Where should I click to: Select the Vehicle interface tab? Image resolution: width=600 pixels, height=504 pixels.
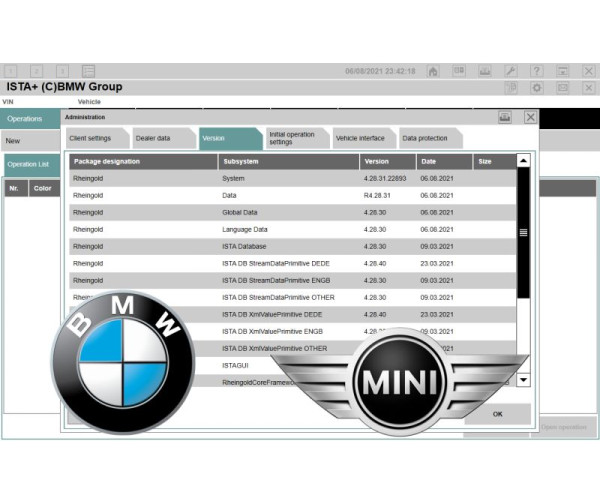click(360, 138)
